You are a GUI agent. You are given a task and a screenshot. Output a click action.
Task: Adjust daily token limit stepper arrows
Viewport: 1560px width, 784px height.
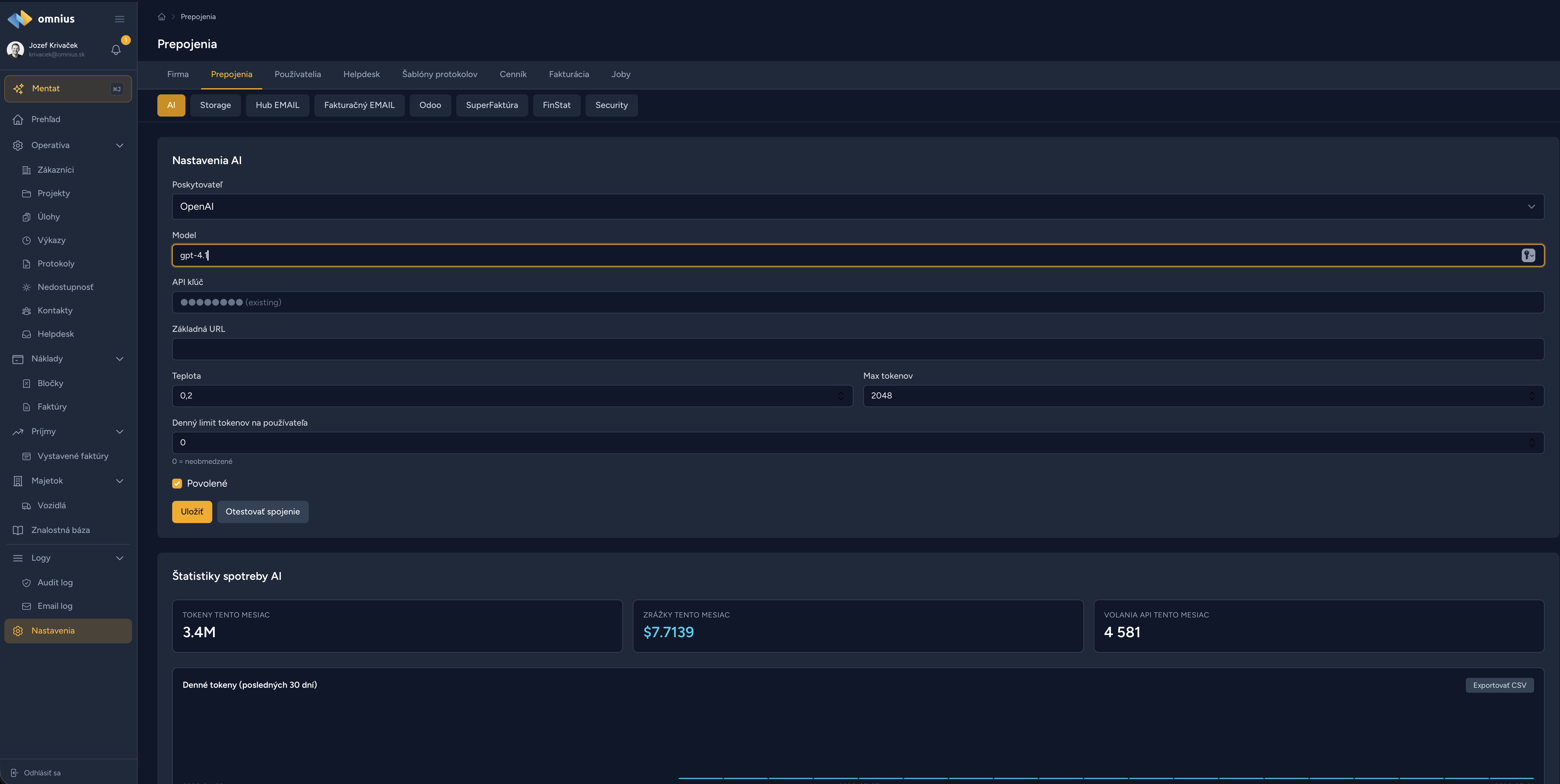tap(1532, 443)
